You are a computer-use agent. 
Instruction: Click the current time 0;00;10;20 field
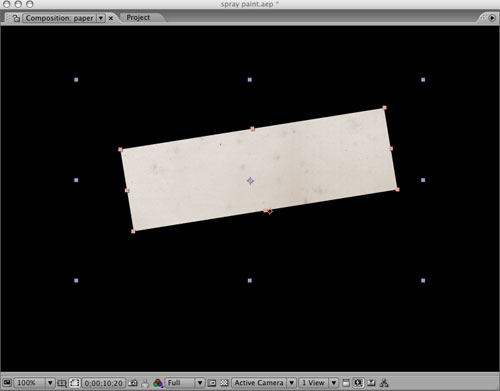(103, 383)
